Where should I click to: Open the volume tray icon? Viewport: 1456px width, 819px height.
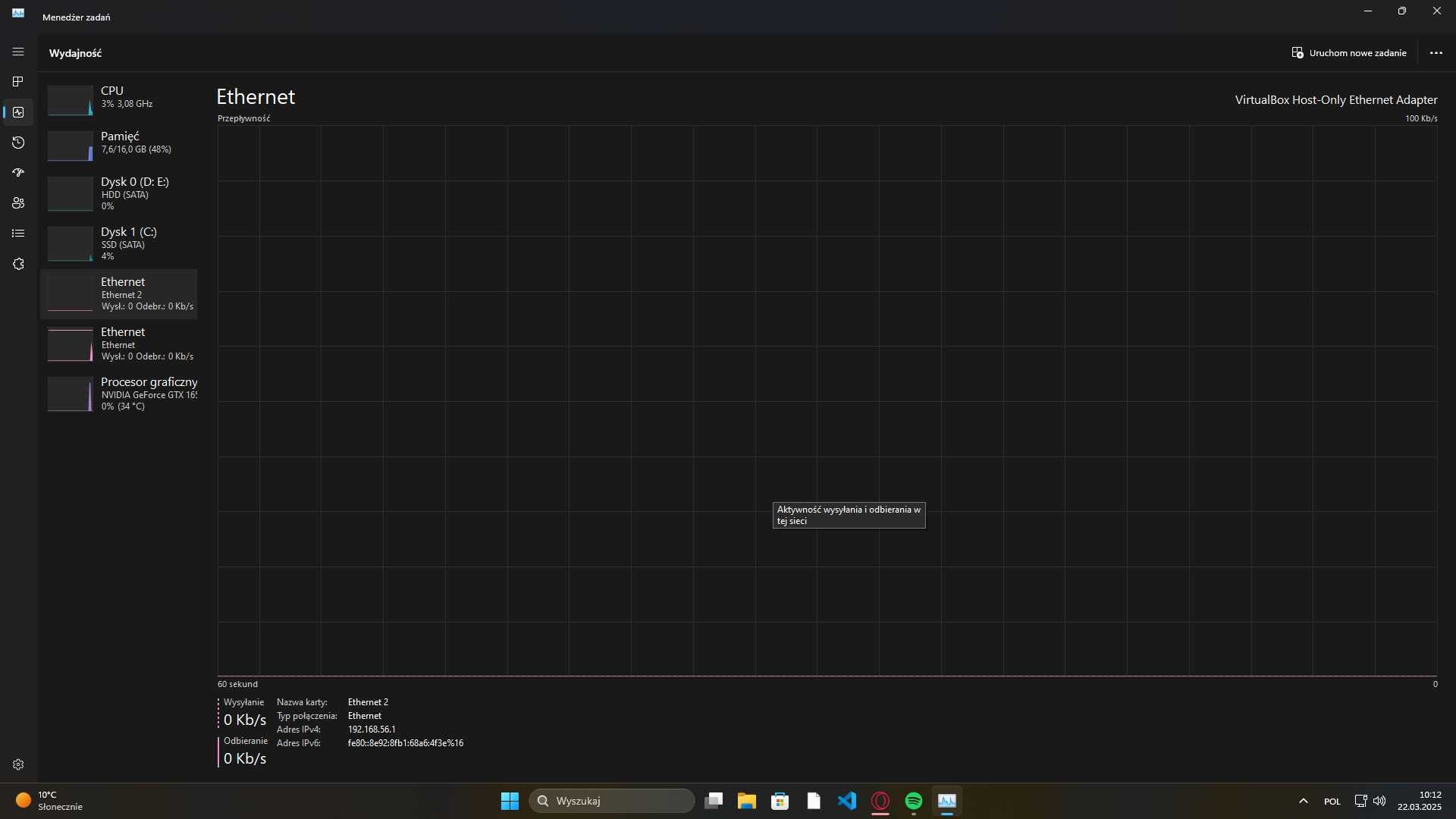click(1379, 801)
